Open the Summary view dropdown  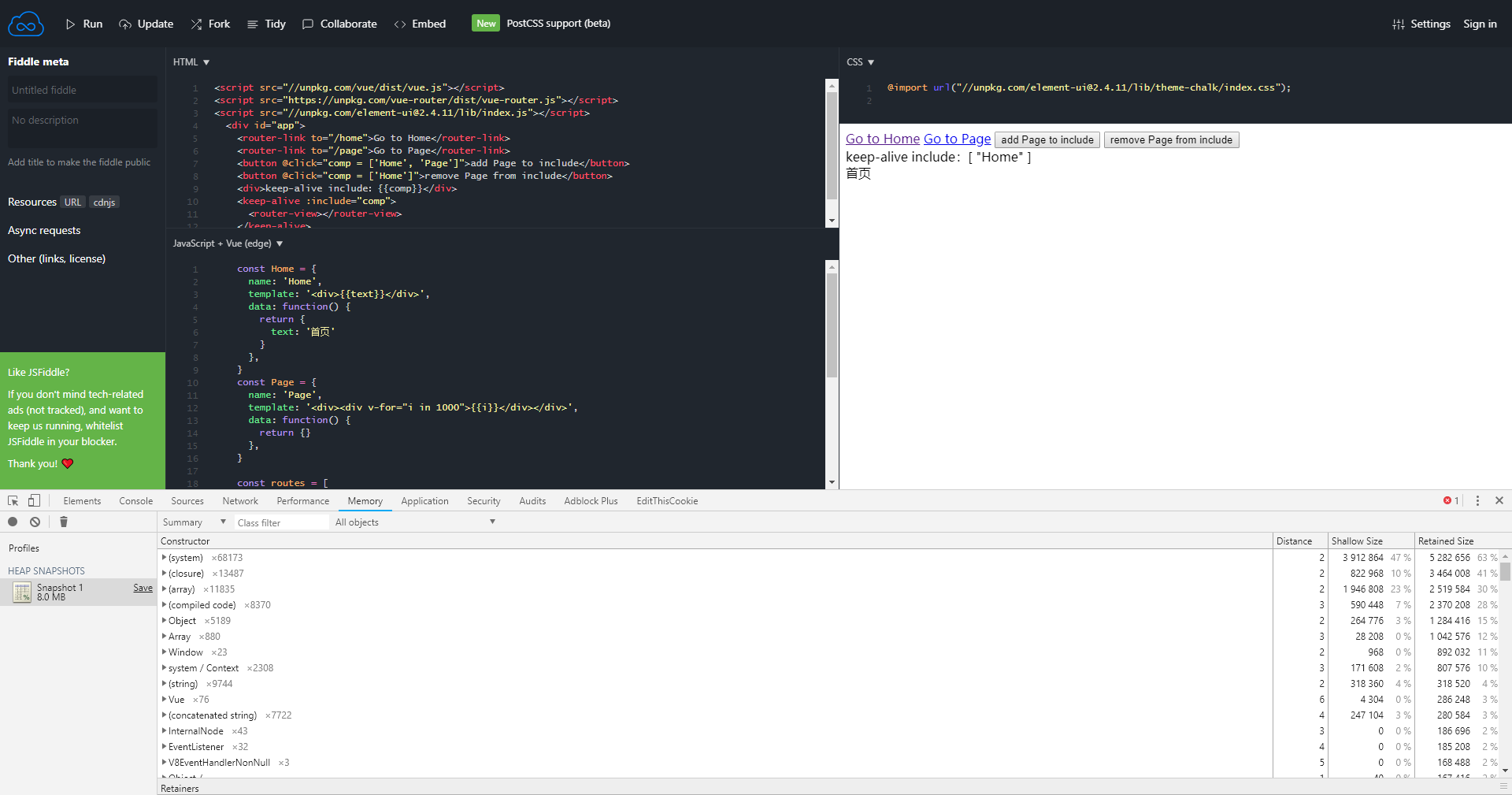pyautogui.click(x=195, y=522)
